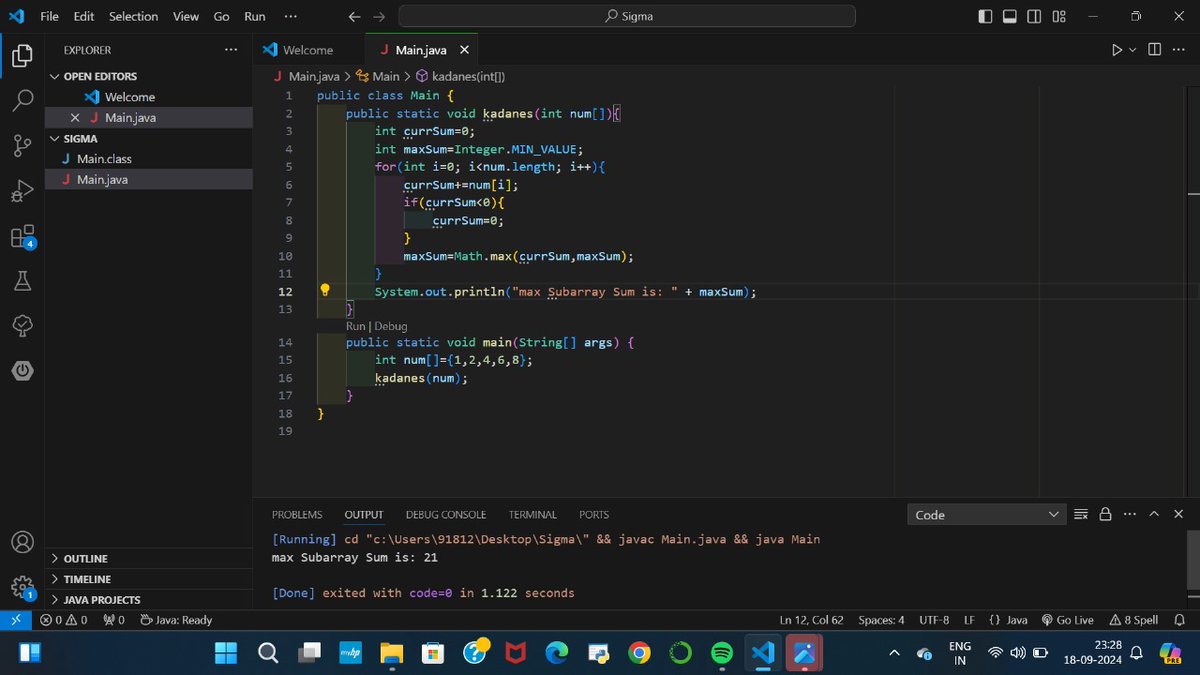Open the File menu
Viewport: 1200px width, 675px height.
pos(49,16)
